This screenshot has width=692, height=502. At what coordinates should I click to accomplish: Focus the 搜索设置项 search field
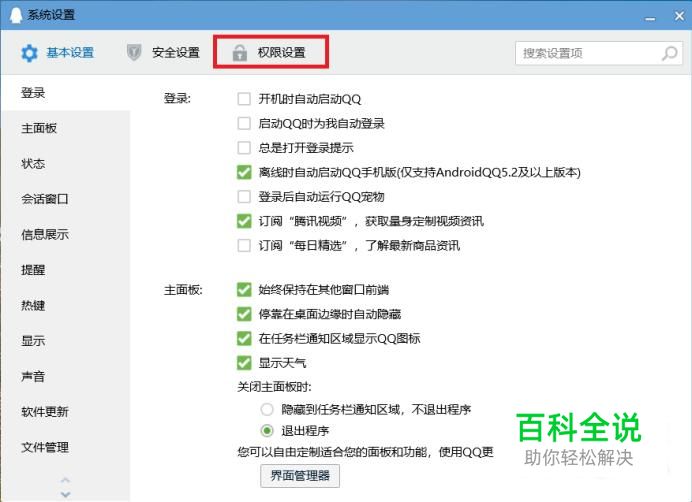coord(599,53)
